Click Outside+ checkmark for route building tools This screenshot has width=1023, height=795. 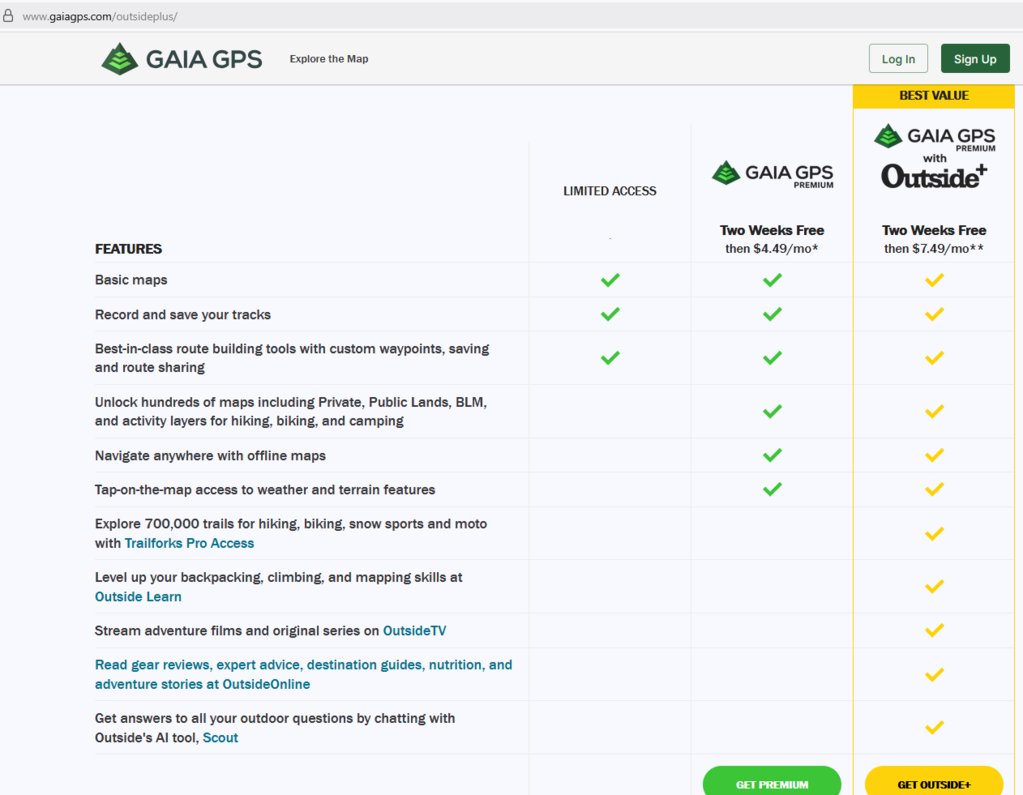[934, 358]
